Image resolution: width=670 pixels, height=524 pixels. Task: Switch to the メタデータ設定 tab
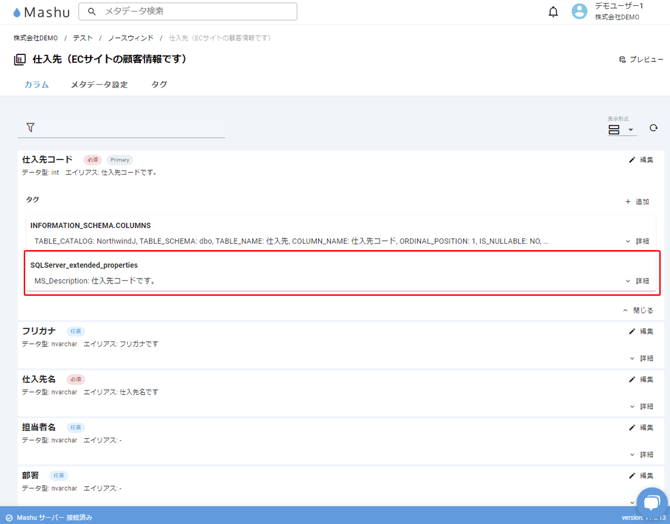coord(99,85)
